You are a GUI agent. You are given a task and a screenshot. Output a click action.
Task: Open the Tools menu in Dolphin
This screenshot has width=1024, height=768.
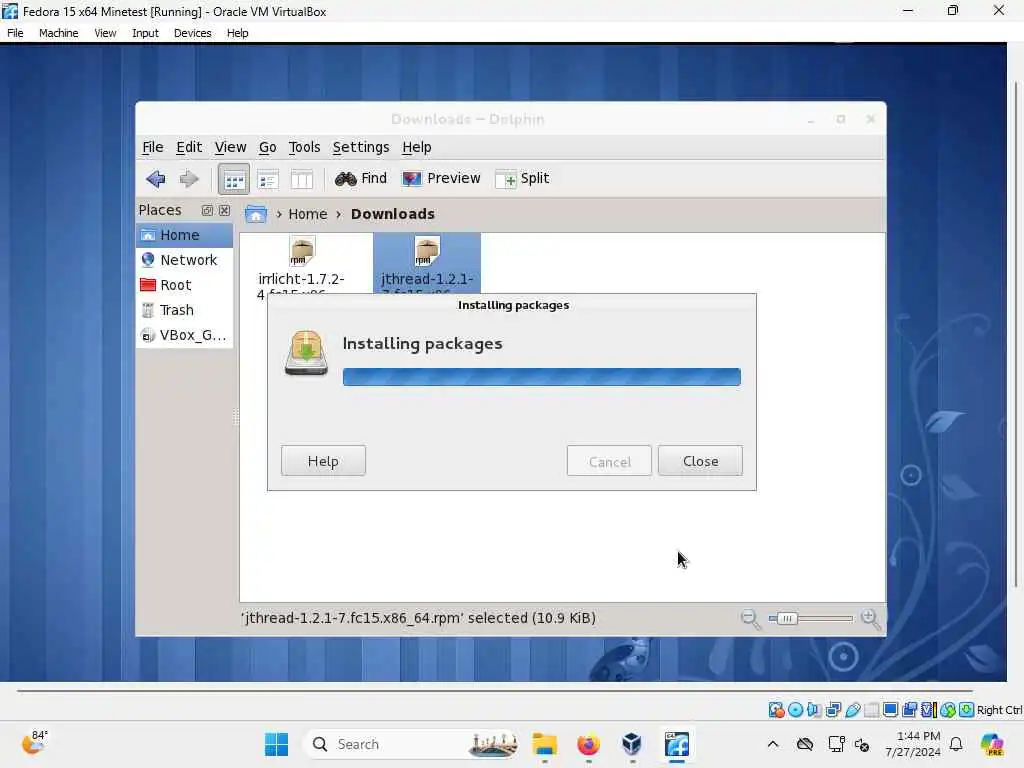click(304, 147)
